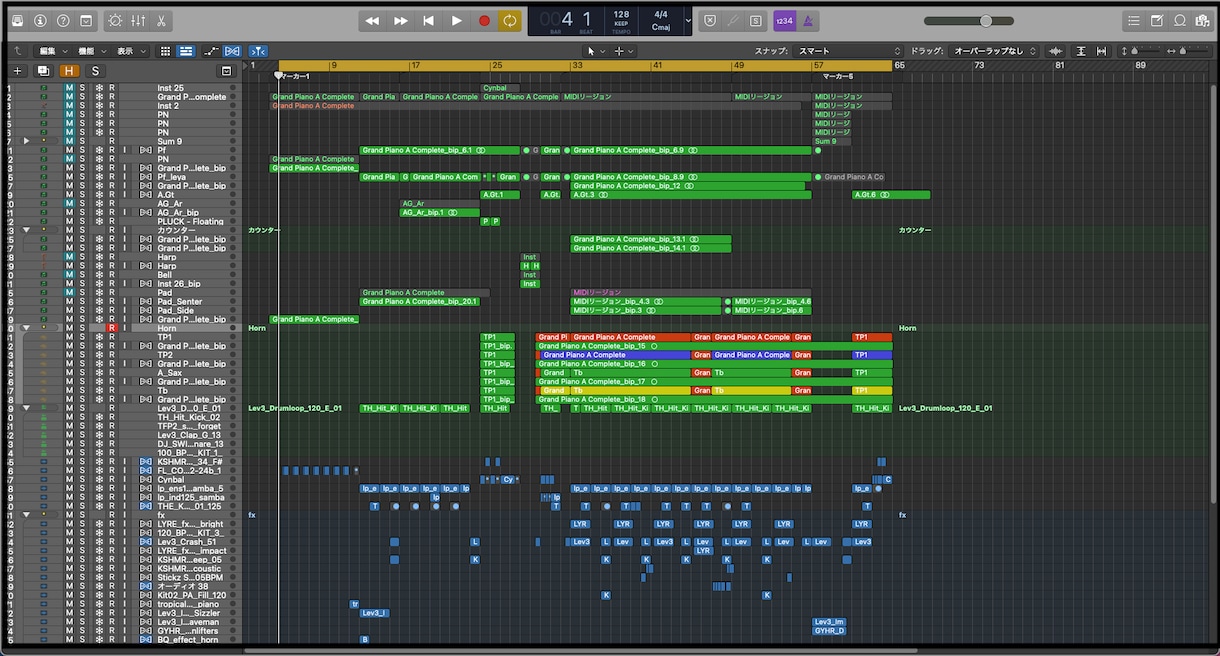Viewport: 1220px width, 656px height.
Task: Show the Inspector with the i icon
Action: [40, 20]
